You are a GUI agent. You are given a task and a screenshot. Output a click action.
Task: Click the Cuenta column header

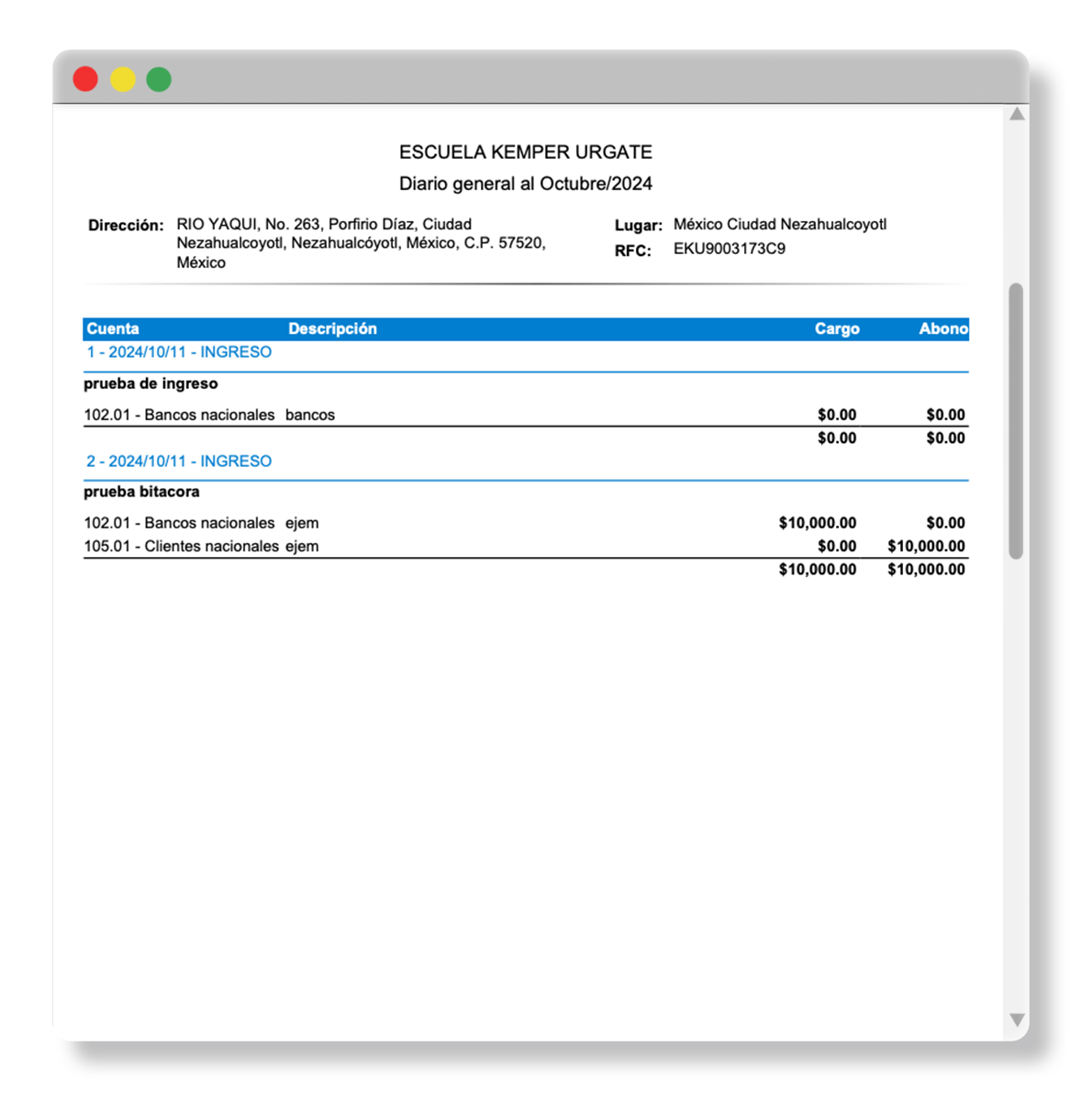pyautogui.click(x=113, y=329)
